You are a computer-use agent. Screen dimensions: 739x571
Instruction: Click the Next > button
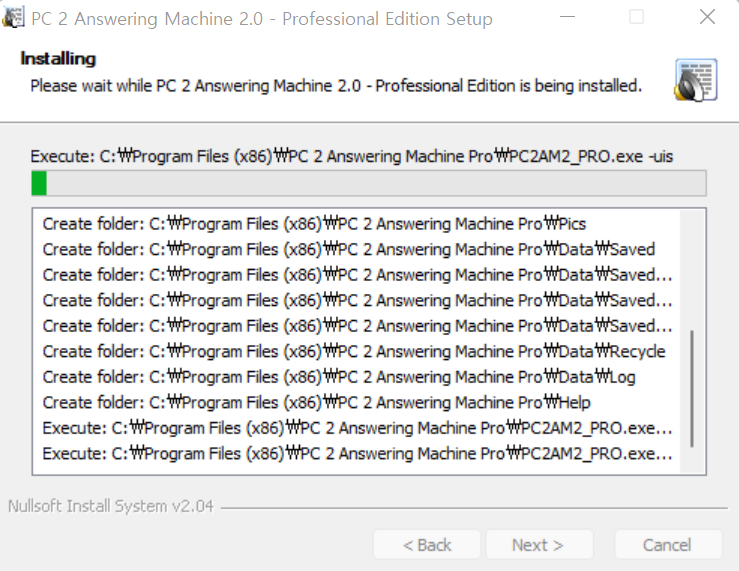pos(539,545)
